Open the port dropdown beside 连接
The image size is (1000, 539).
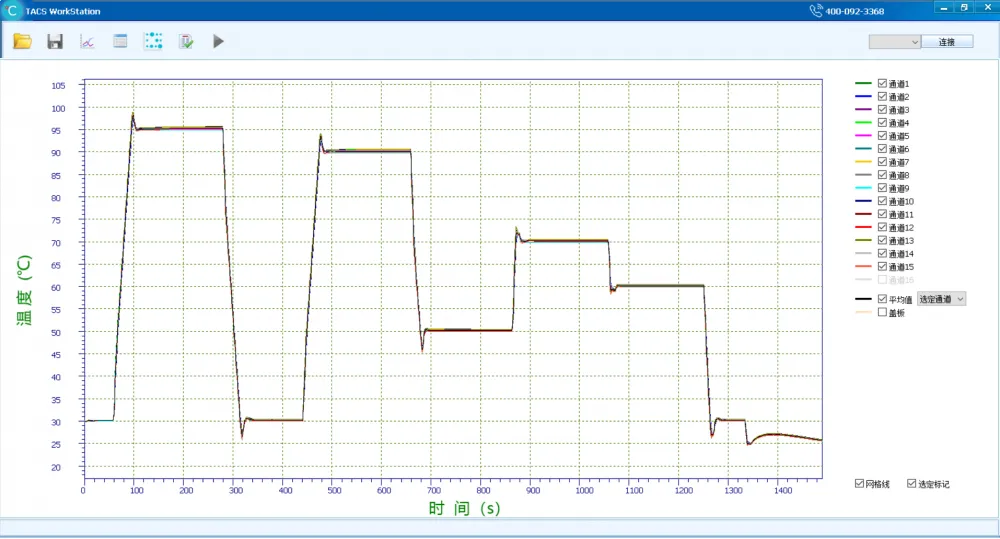pos(895,42)
